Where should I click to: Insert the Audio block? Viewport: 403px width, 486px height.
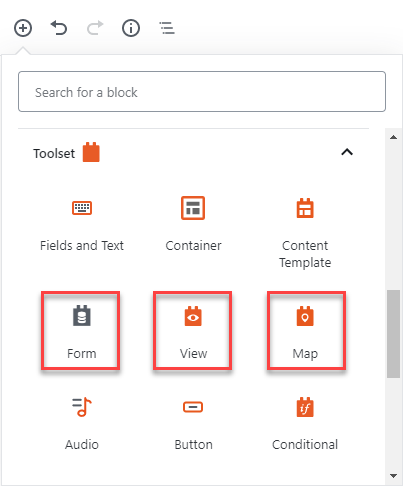[x=82, y=424]
